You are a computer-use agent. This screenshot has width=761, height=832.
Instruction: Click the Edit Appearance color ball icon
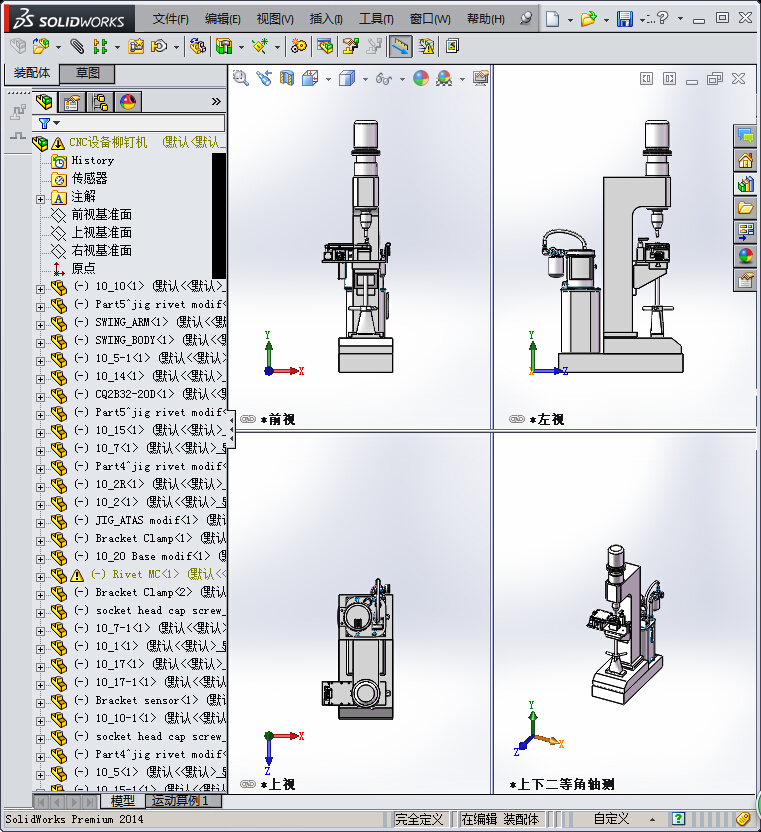[421, 79]
